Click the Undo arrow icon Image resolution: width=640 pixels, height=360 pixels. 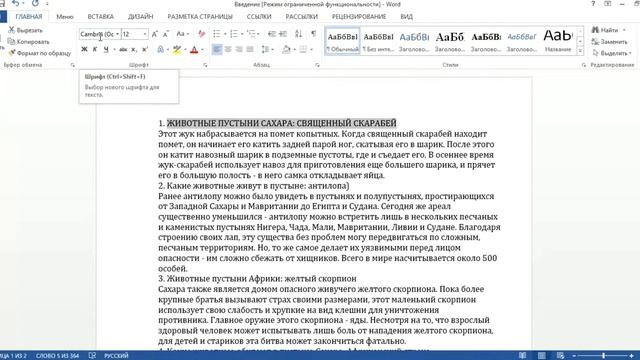tap(16, 4)
